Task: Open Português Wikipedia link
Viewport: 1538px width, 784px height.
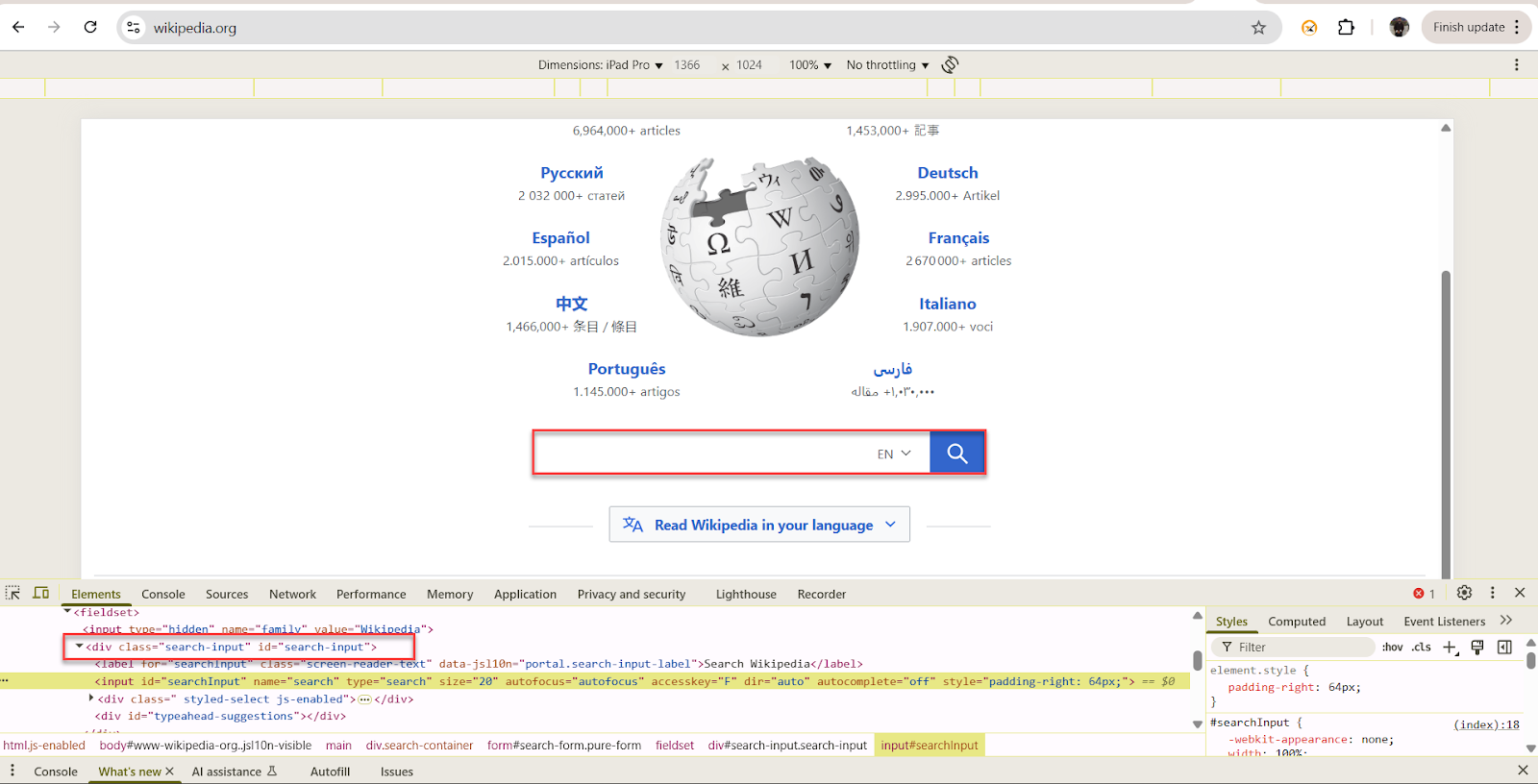Action: coord(627,369)
